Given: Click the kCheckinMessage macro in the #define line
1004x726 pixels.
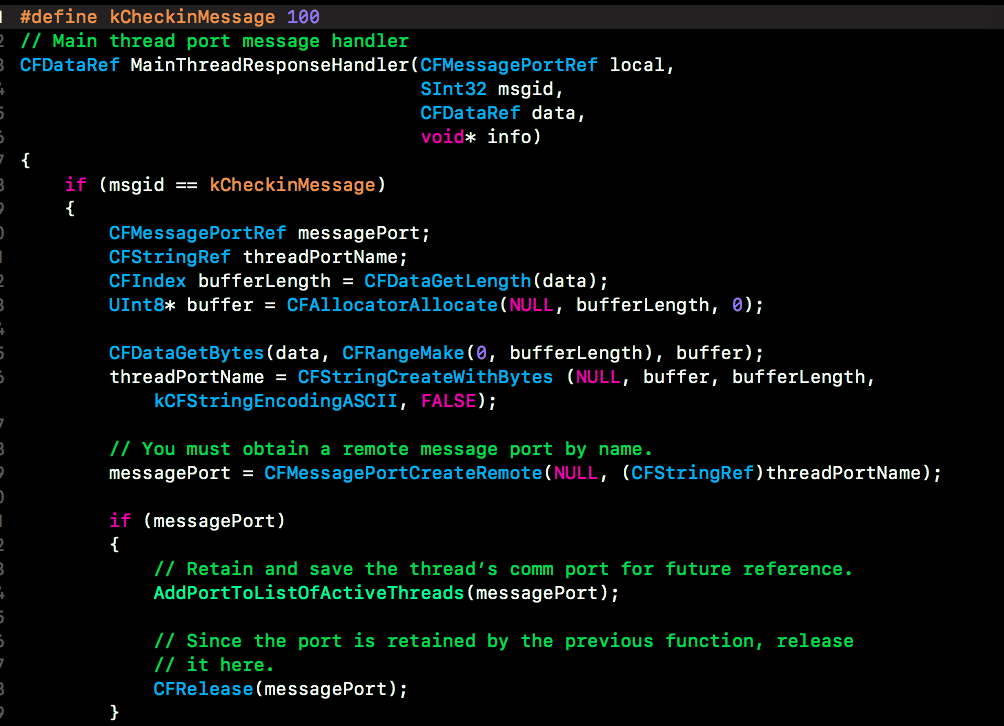Looking at the screenshot, I should [x=192, y=17].
